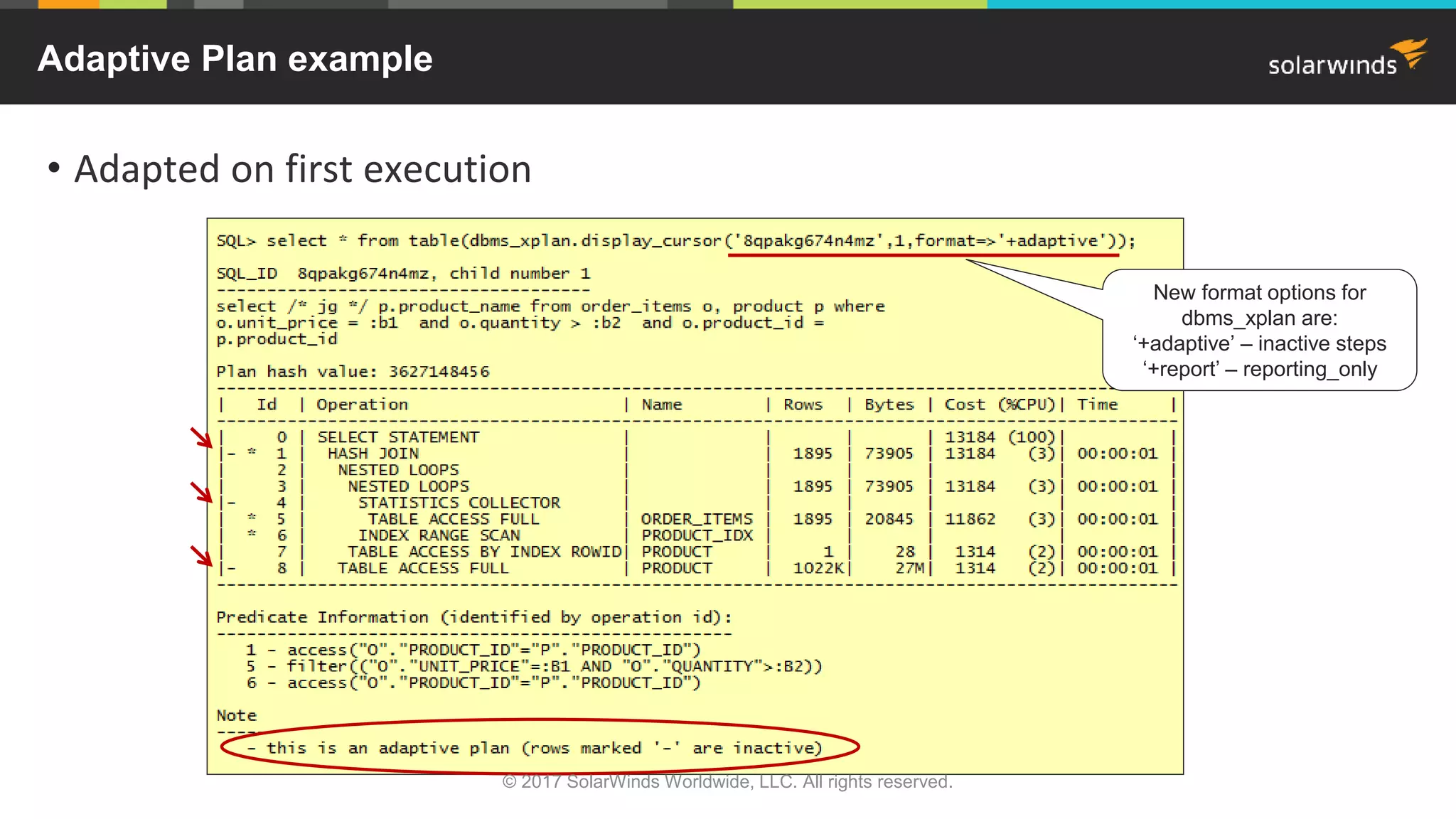This screenshot has width=1456, height=819.
Task: Click the 'ORDER_ITEMS' name cell
Action: tap(697, 519)
